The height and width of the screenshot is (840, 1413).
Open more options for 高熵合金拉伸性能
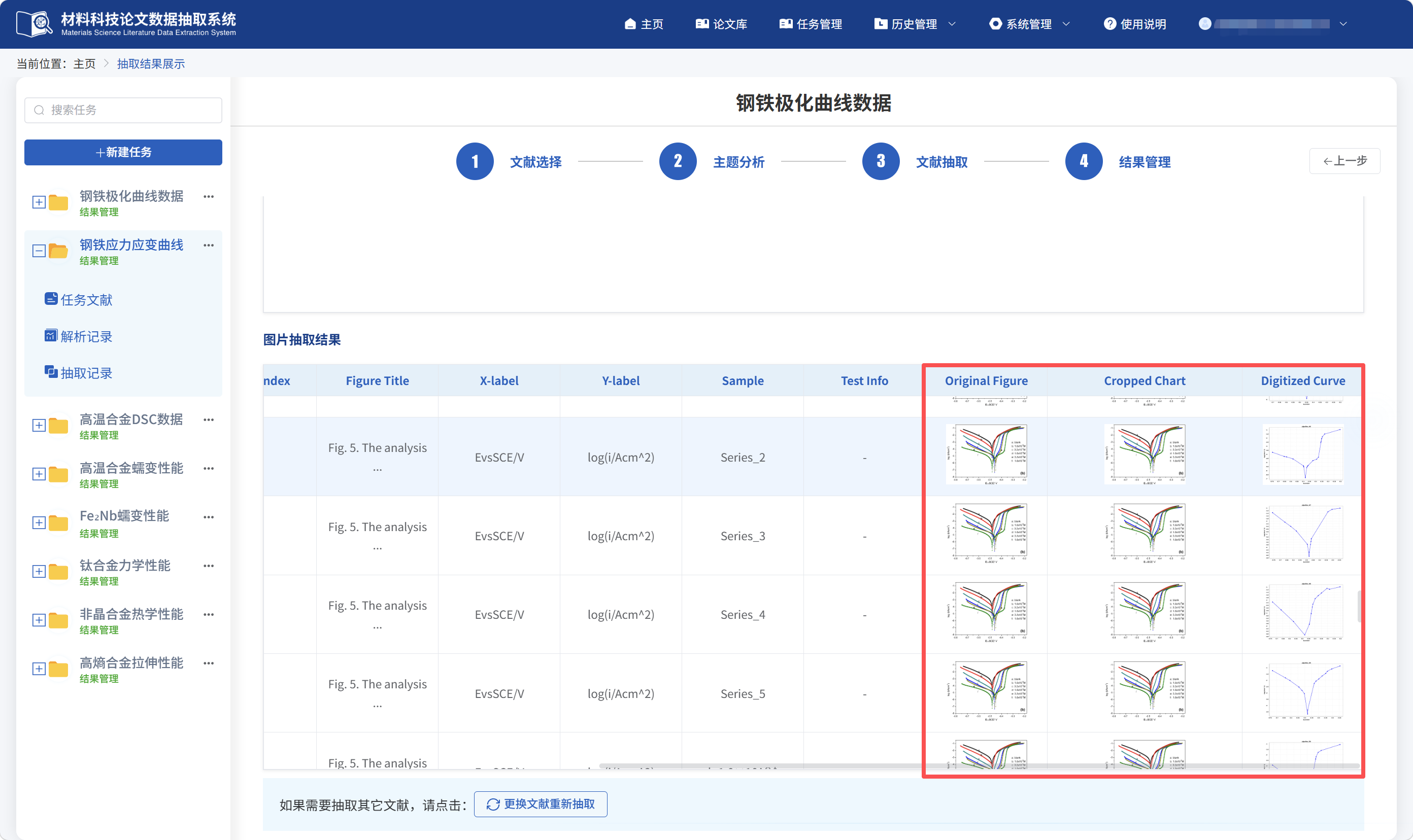click(x=209, y=663)
